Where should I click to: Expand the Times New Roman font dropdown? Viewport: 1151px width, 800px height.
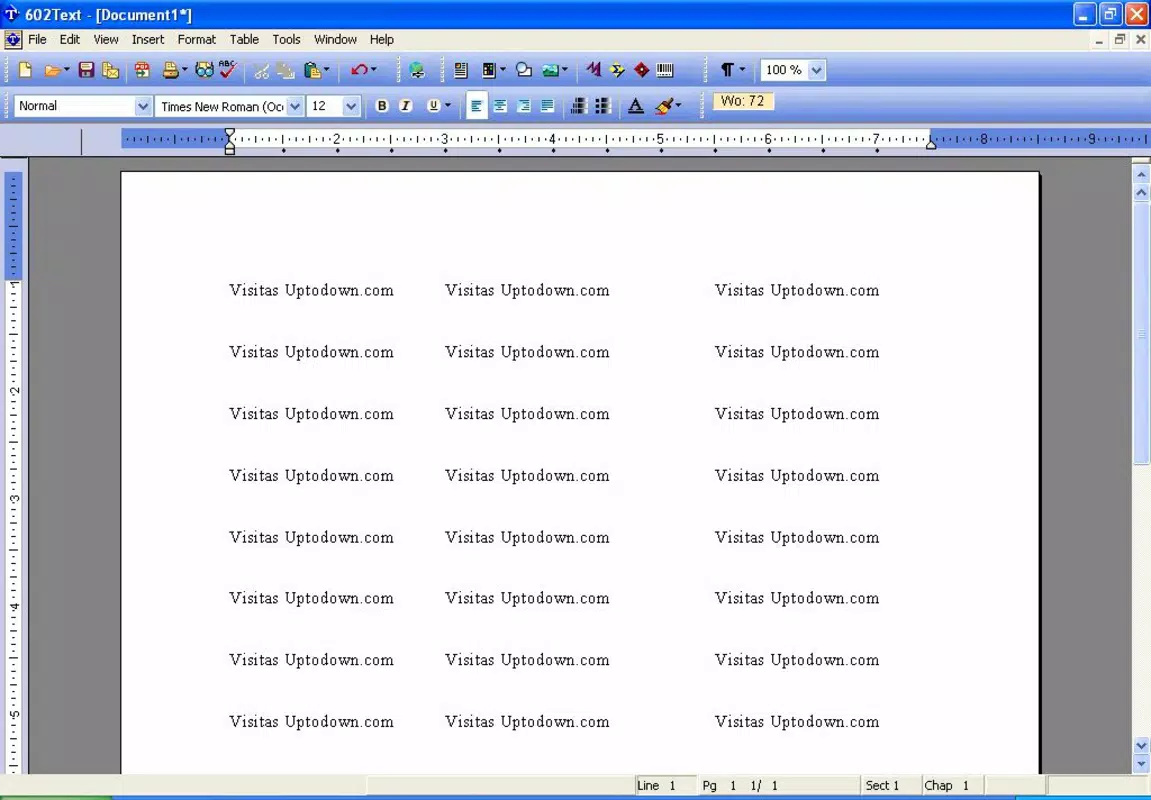(295, 106)
